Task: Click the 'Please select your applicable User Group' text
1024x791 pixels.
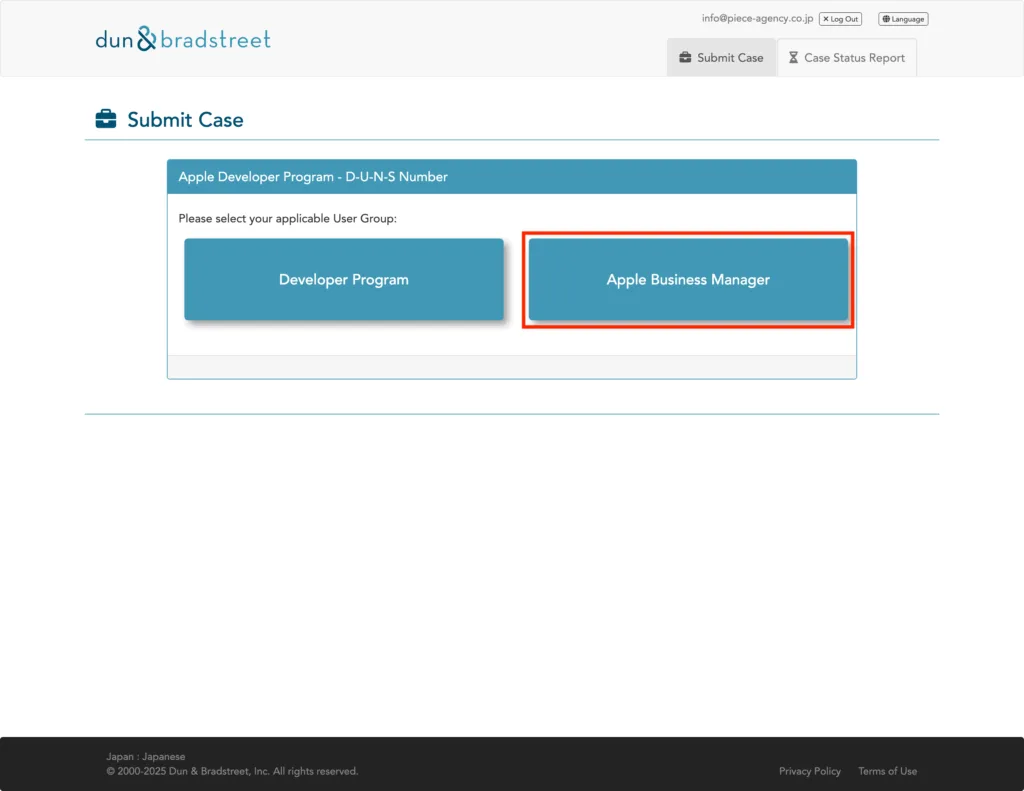Action: 287,218
